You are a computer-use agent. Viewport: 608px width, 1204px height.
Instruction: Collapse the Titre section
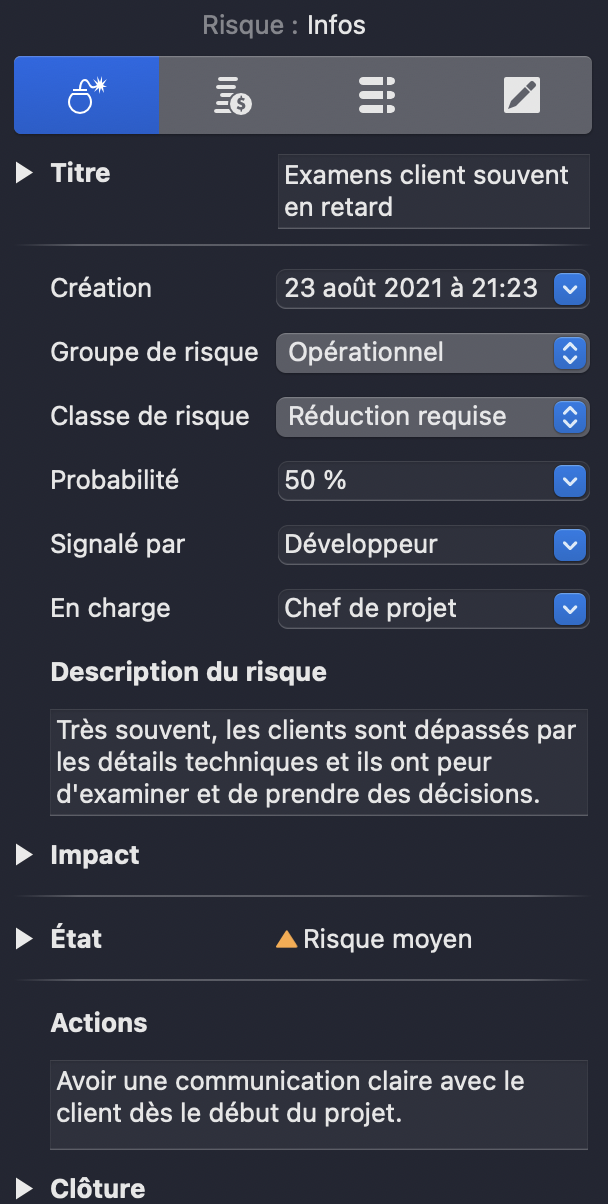pyautogui.click(x=22, y=172)
